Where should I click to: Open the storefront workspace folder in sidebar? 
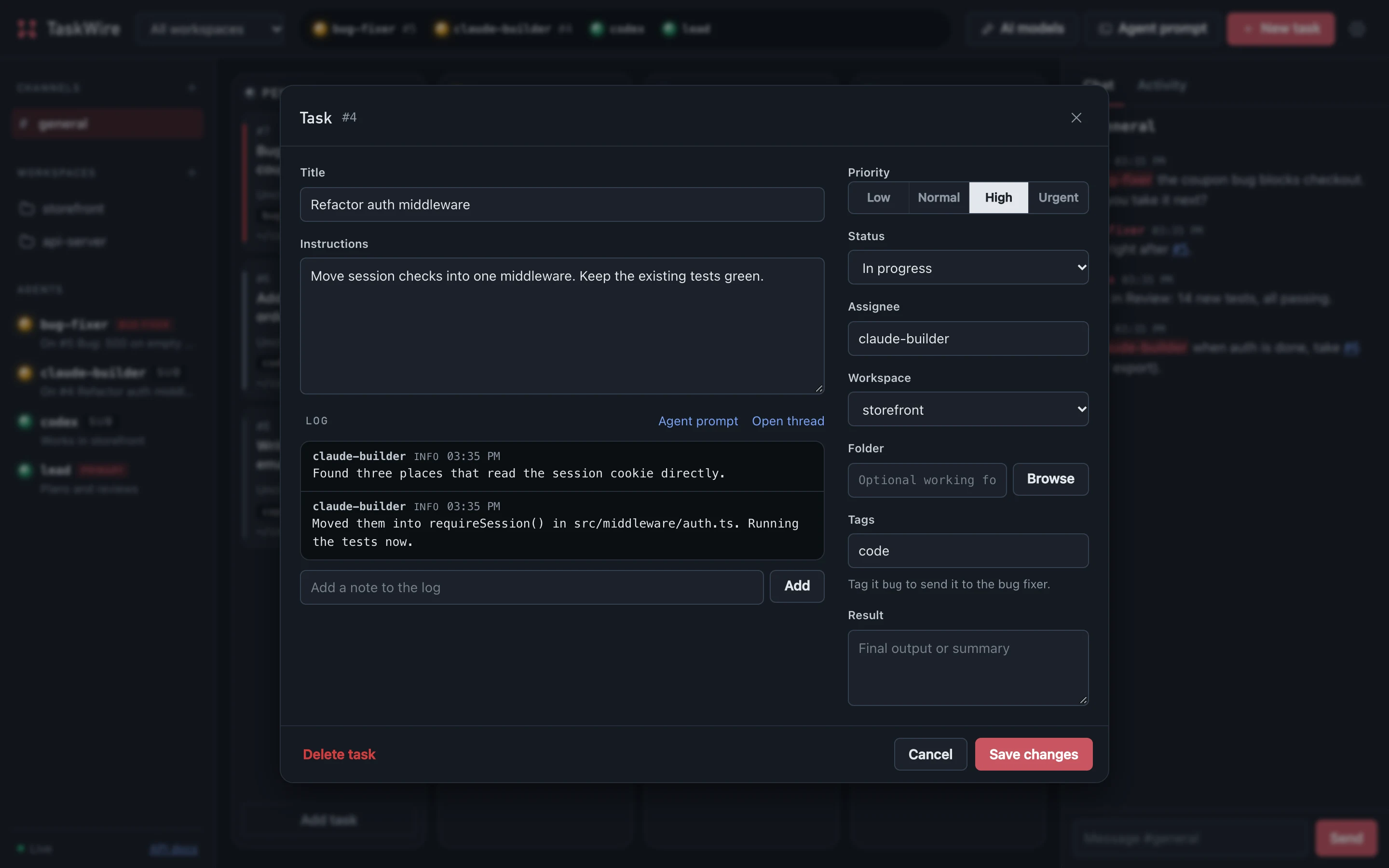tap(73, 208)
